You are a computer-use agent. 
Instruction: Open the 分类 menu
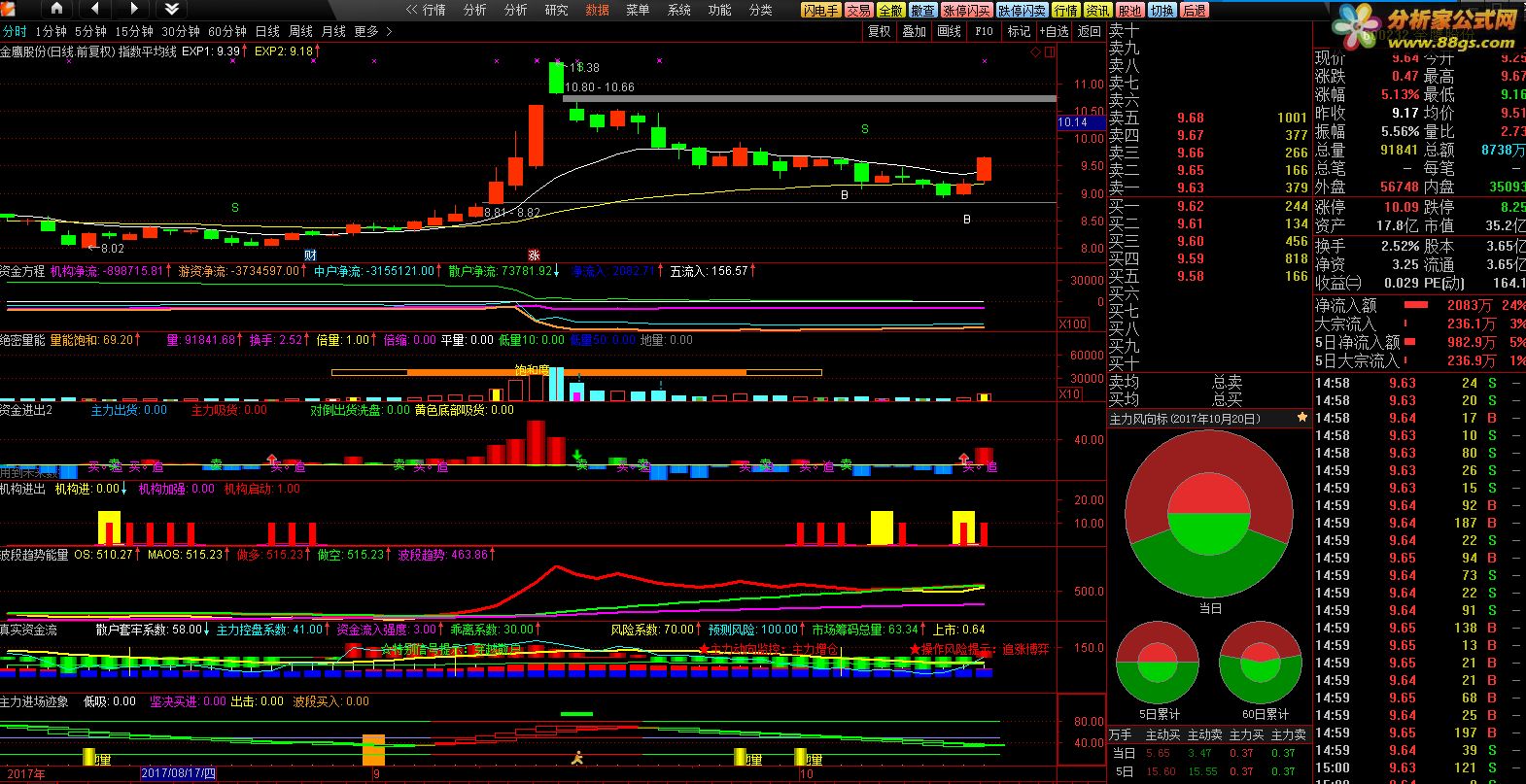(760, 10)
